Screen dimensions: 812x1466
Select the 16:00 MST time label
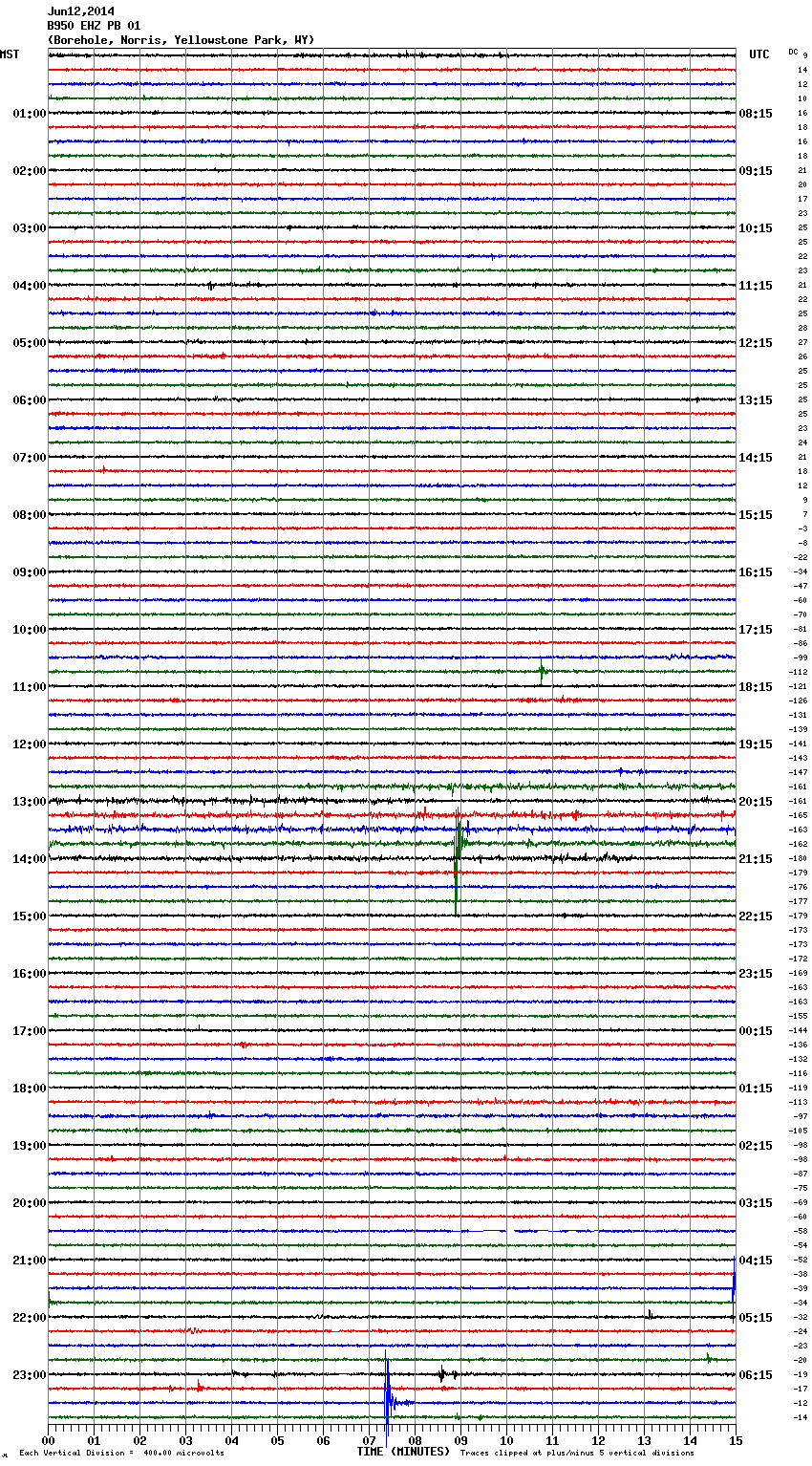[x=30, y=974]
